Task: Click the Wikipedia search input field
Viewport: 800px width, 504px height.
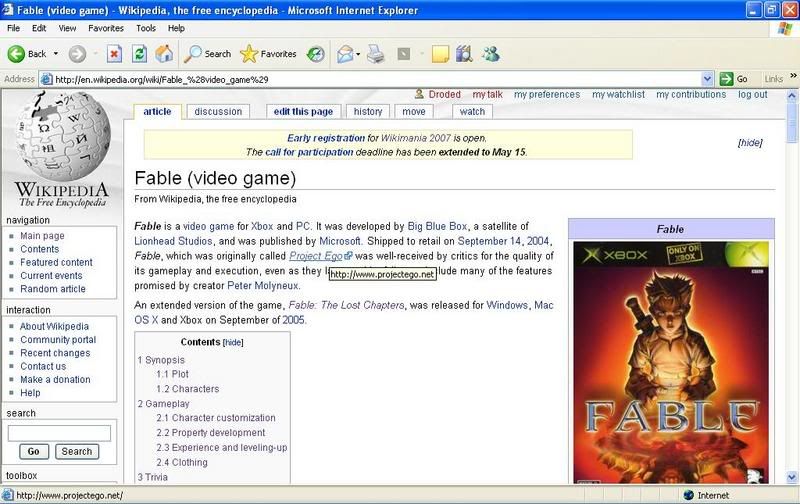Action: (x=59, y=433)
